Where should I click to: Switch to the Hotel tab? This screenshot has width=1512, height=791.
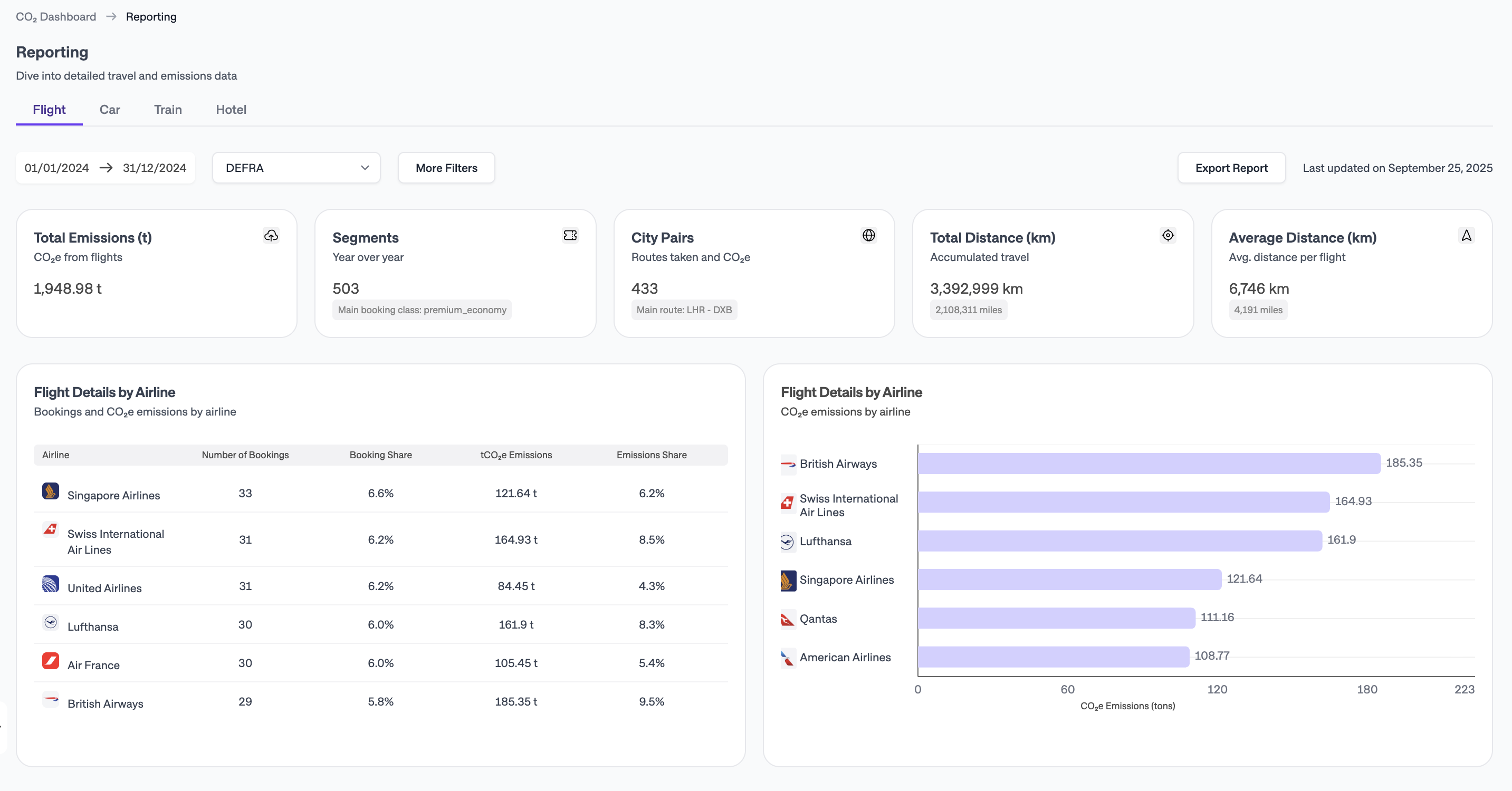[x=231, y=110]
